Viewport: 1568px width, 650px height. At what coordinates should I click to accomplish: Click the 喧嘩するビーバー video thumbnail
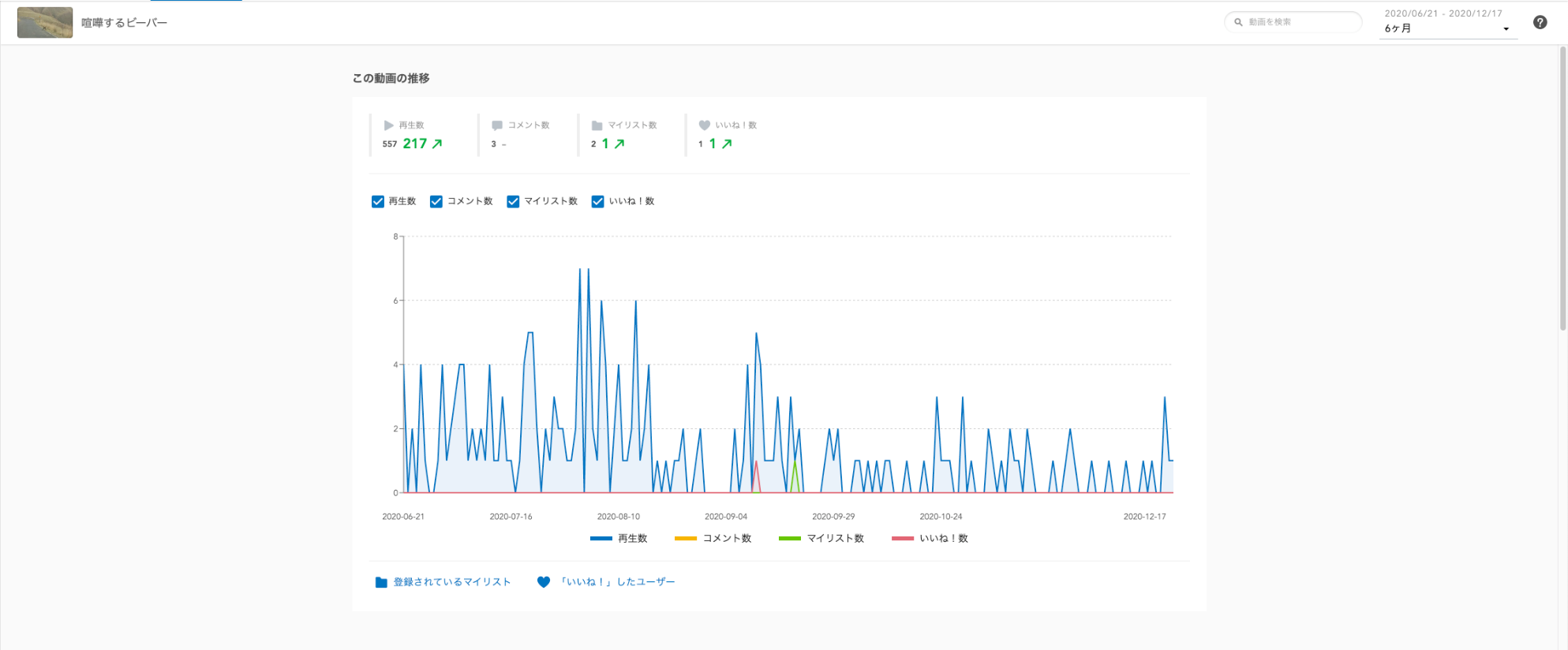click(x=45, y=23)
